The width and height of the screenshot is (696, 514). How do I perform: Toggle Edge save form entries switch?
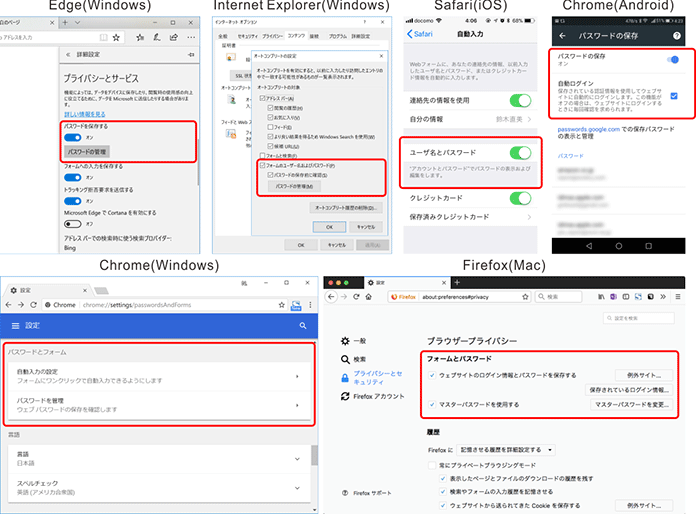73,178
